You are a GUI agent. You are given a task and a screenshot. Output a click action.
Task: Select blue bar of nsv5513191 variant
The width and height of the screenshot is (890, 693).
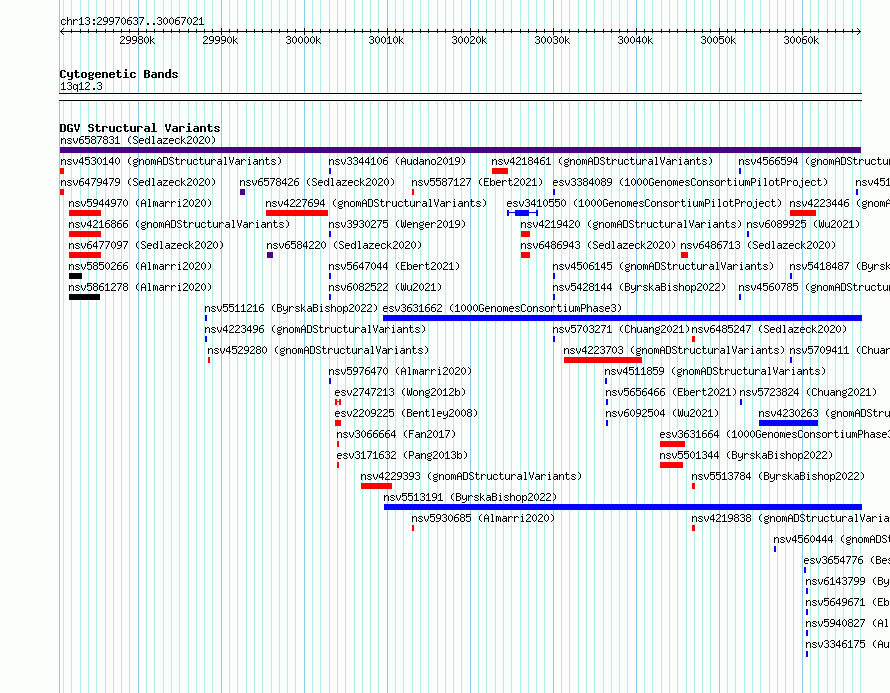pyautogui.click(x=623, y=507)
